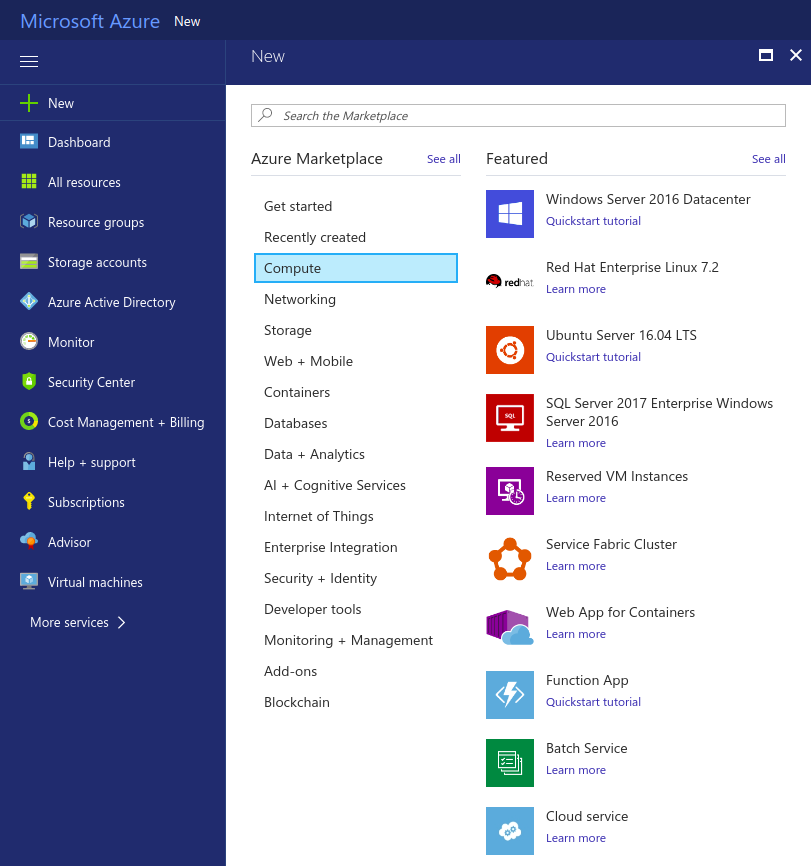Screen dimensions: 811x866
Task: Click the Azure Active Directory sidebar icon
Action: pyautogui.click(x=29, y=302)
